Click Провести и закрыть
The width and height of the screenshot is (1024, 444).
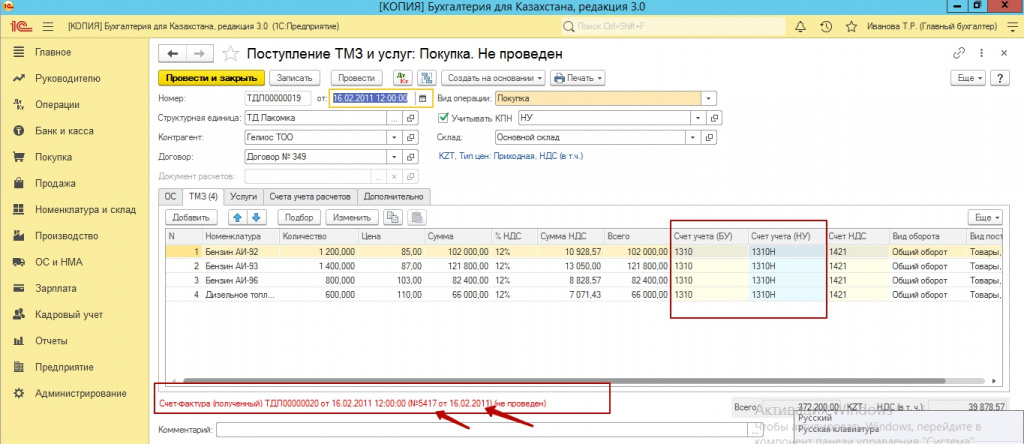tap(211, 78)
